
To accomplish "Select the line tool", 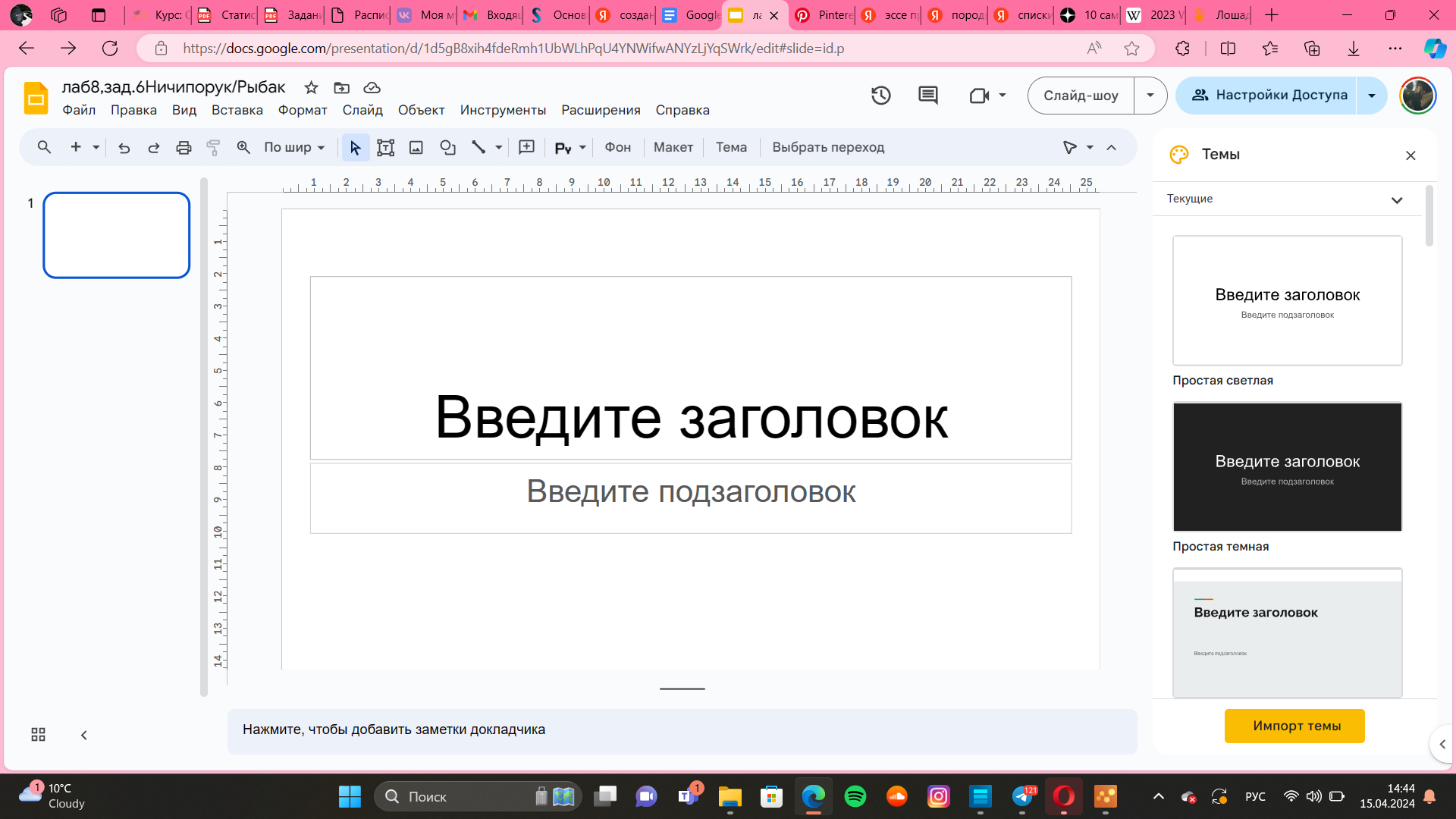I will coord(478,147).
